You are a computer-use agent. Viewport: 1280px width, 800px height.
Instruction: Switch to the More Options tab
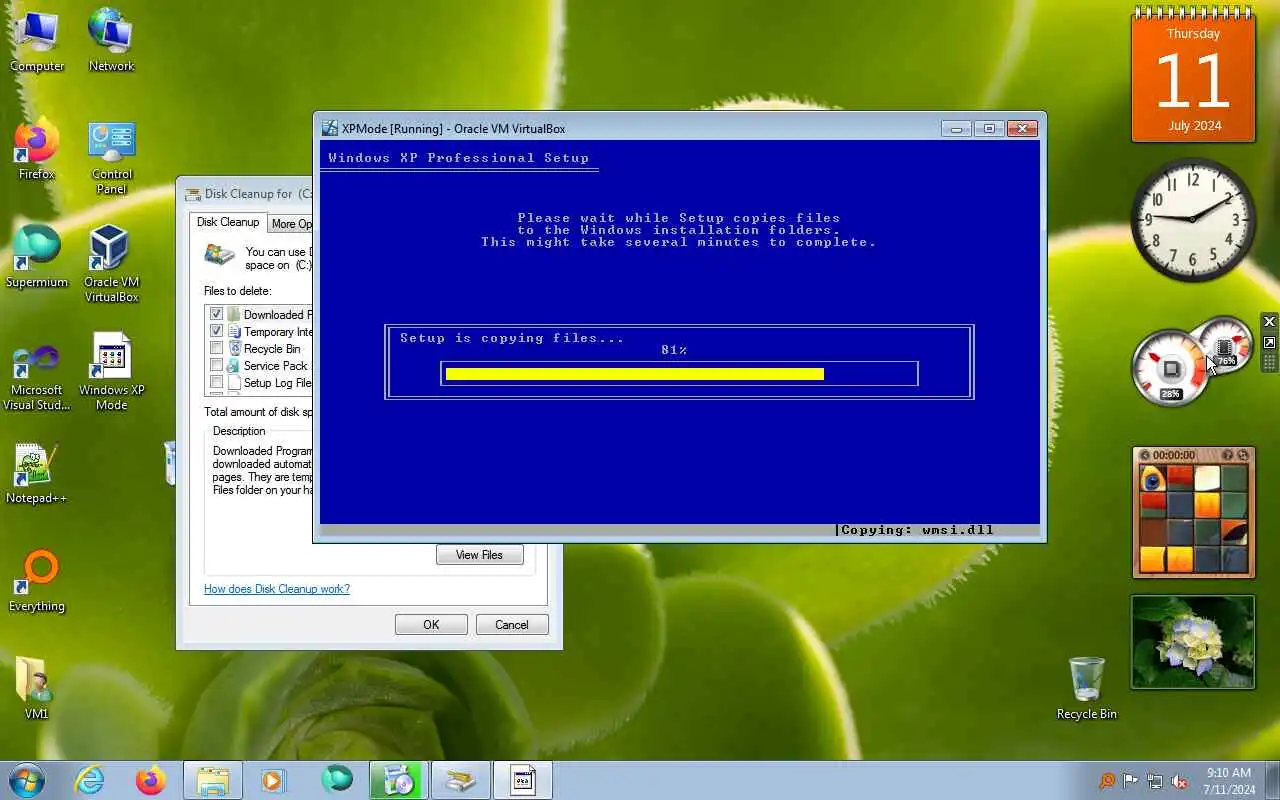pyautogui.click(x=290, y=224)
